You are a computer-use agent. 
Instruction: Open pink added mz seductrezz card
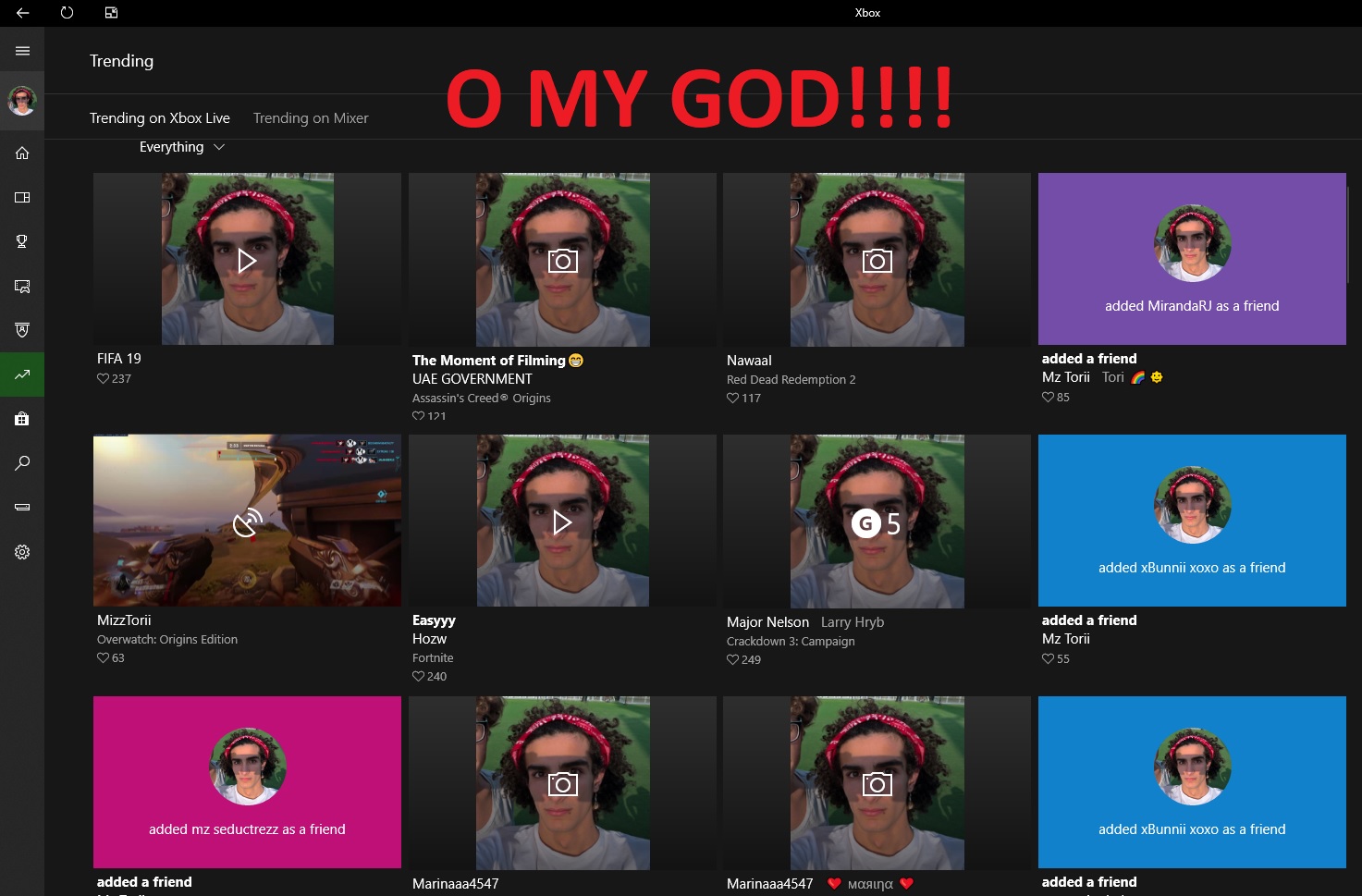point(247,782)
